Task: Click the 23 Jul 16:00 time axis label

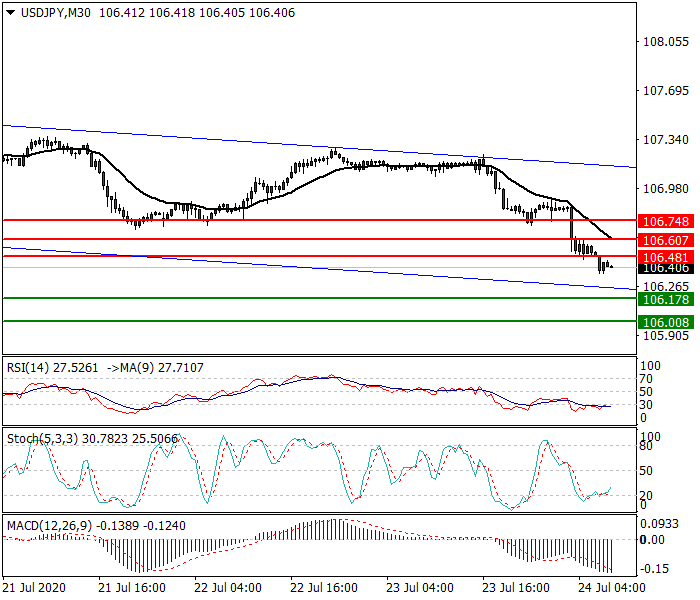Action: 516,588
